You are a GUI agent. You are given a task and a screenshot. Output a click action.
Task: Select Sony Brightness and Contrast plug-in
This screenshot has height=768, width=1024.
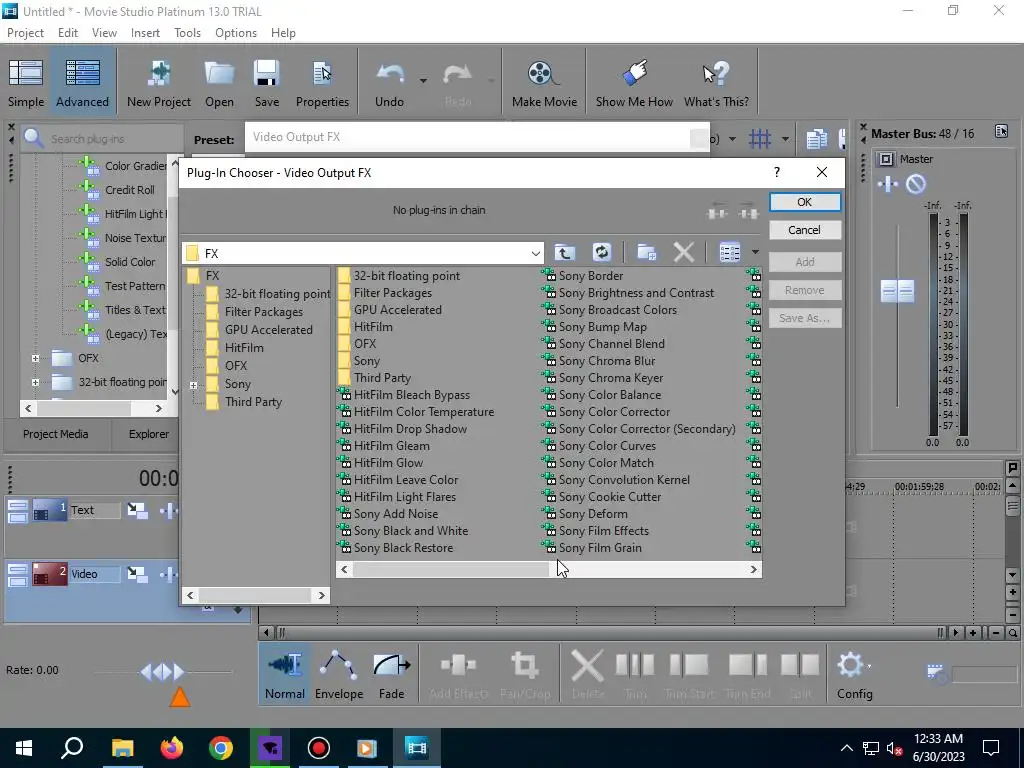click(x=636, y=293)
